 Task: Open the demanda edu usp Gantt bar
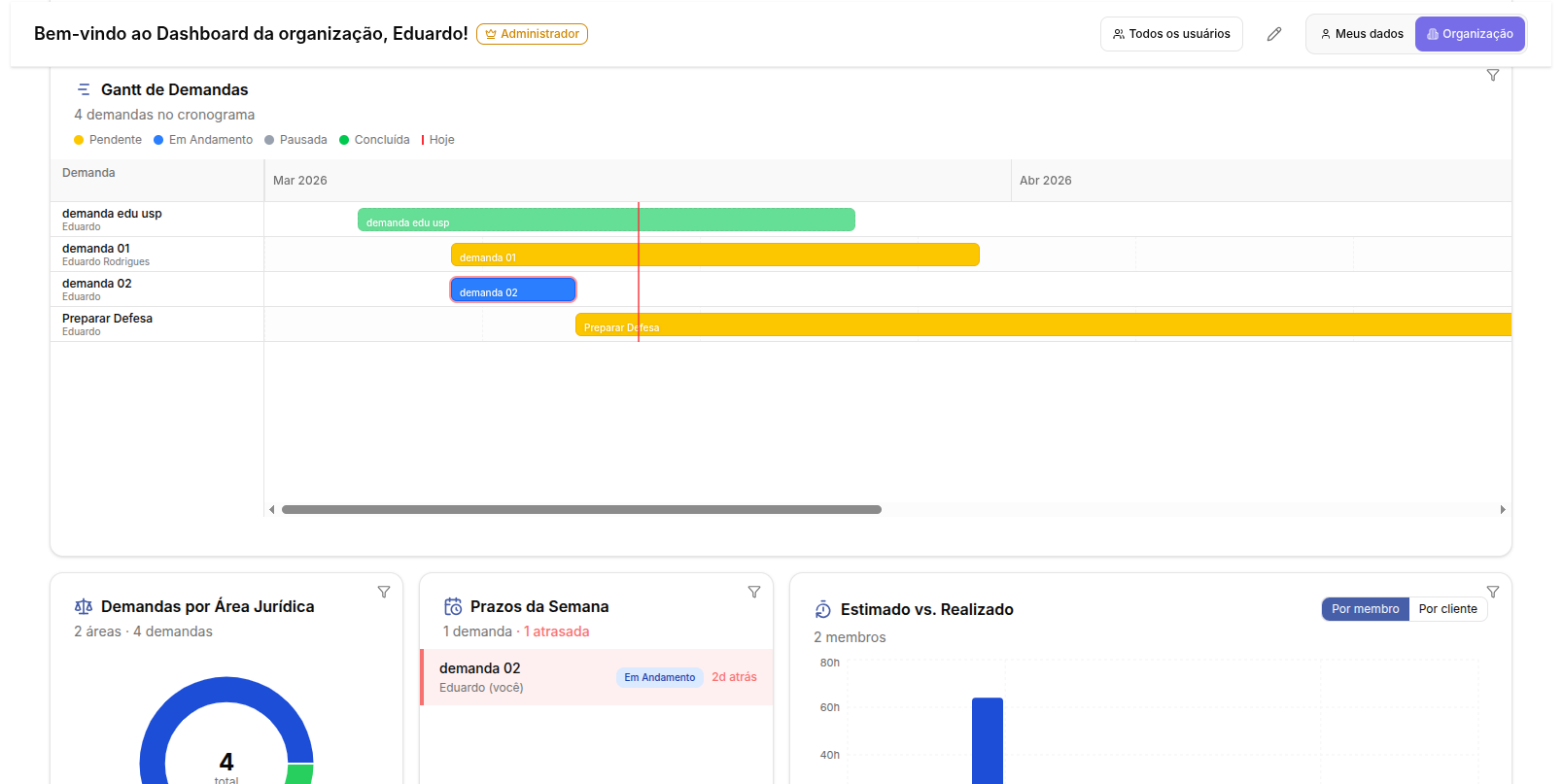607,220
